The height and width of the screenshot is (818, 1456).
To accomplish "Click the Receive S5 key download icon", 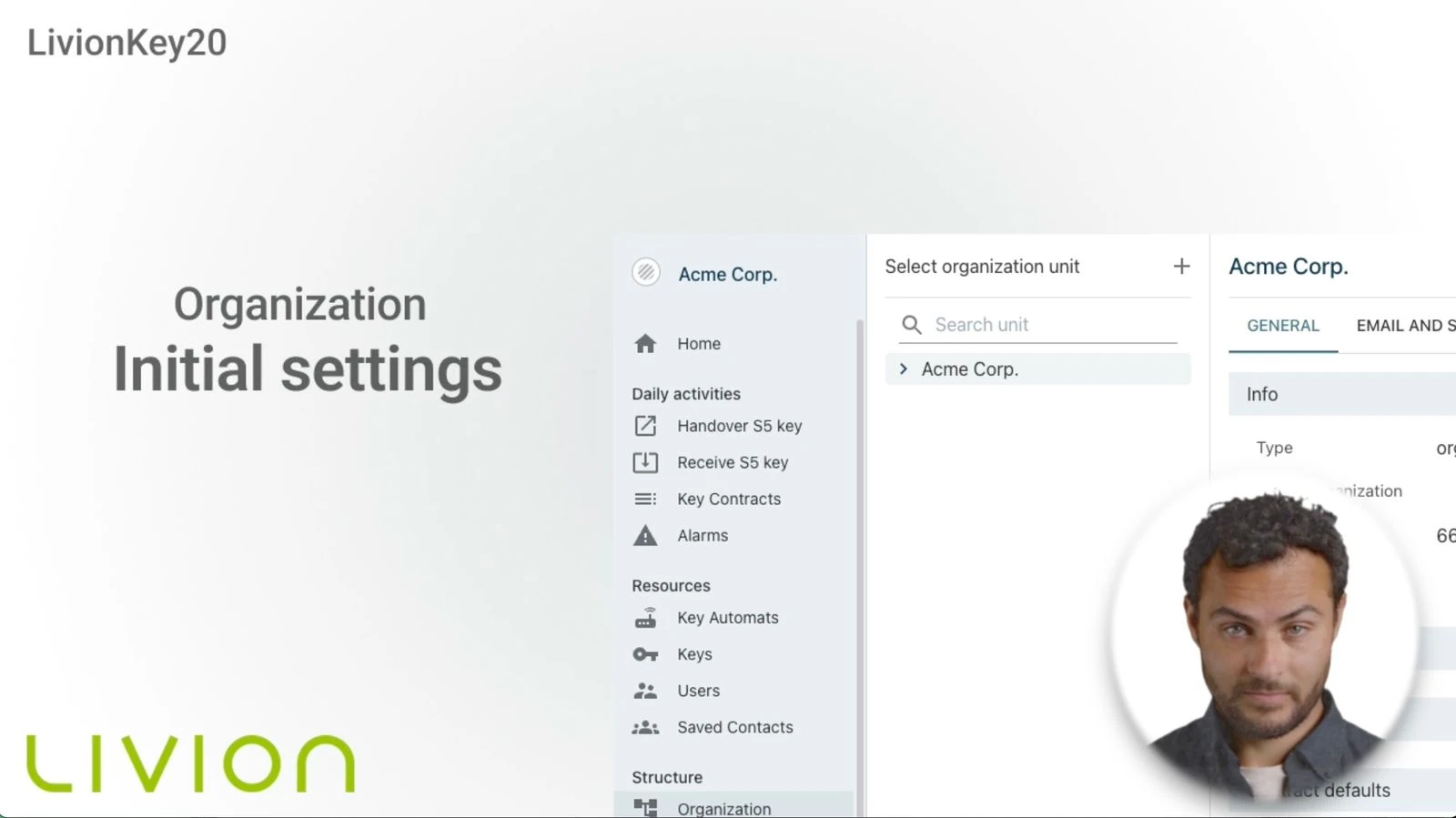I will [645, 462].
